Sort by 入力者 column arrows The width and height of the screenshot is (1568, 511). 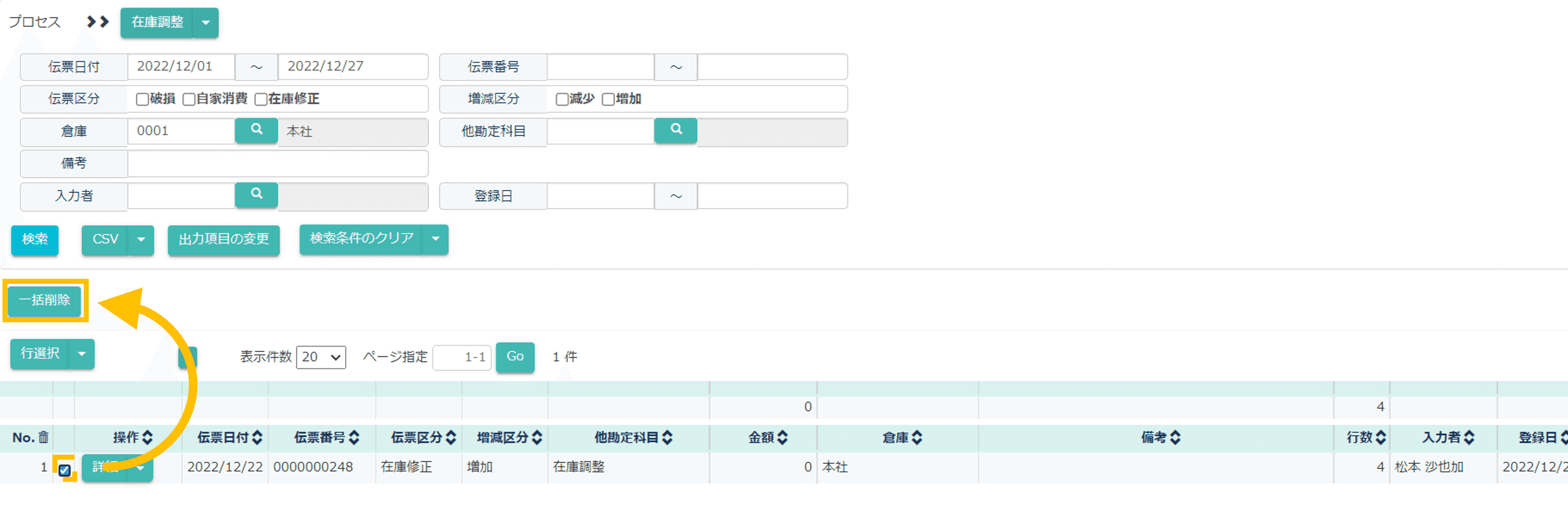pyautogui.click(x=1469, y=437)
